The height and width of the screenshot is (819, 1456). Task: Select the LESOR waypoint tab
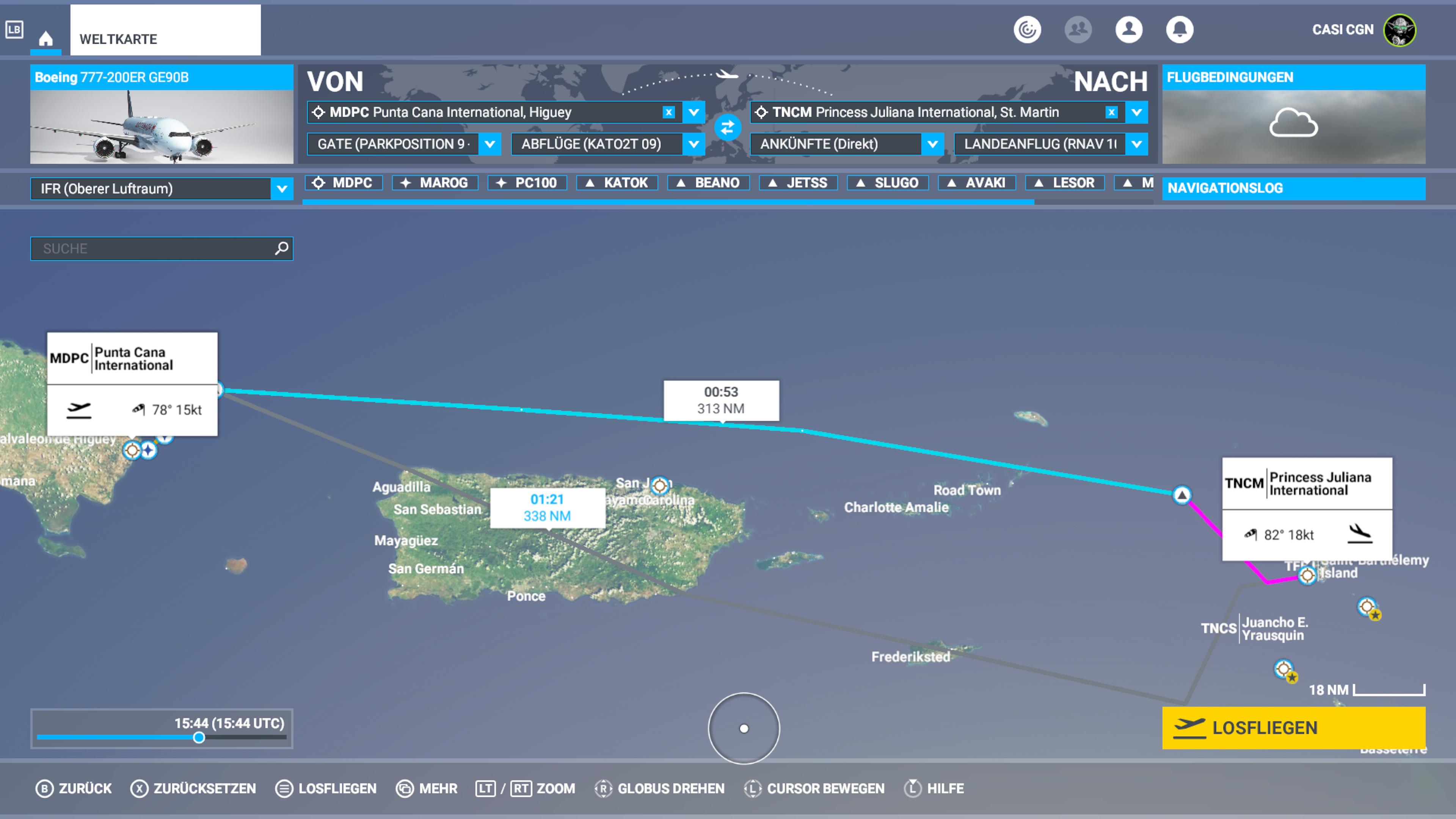[x=1065, y=182]
